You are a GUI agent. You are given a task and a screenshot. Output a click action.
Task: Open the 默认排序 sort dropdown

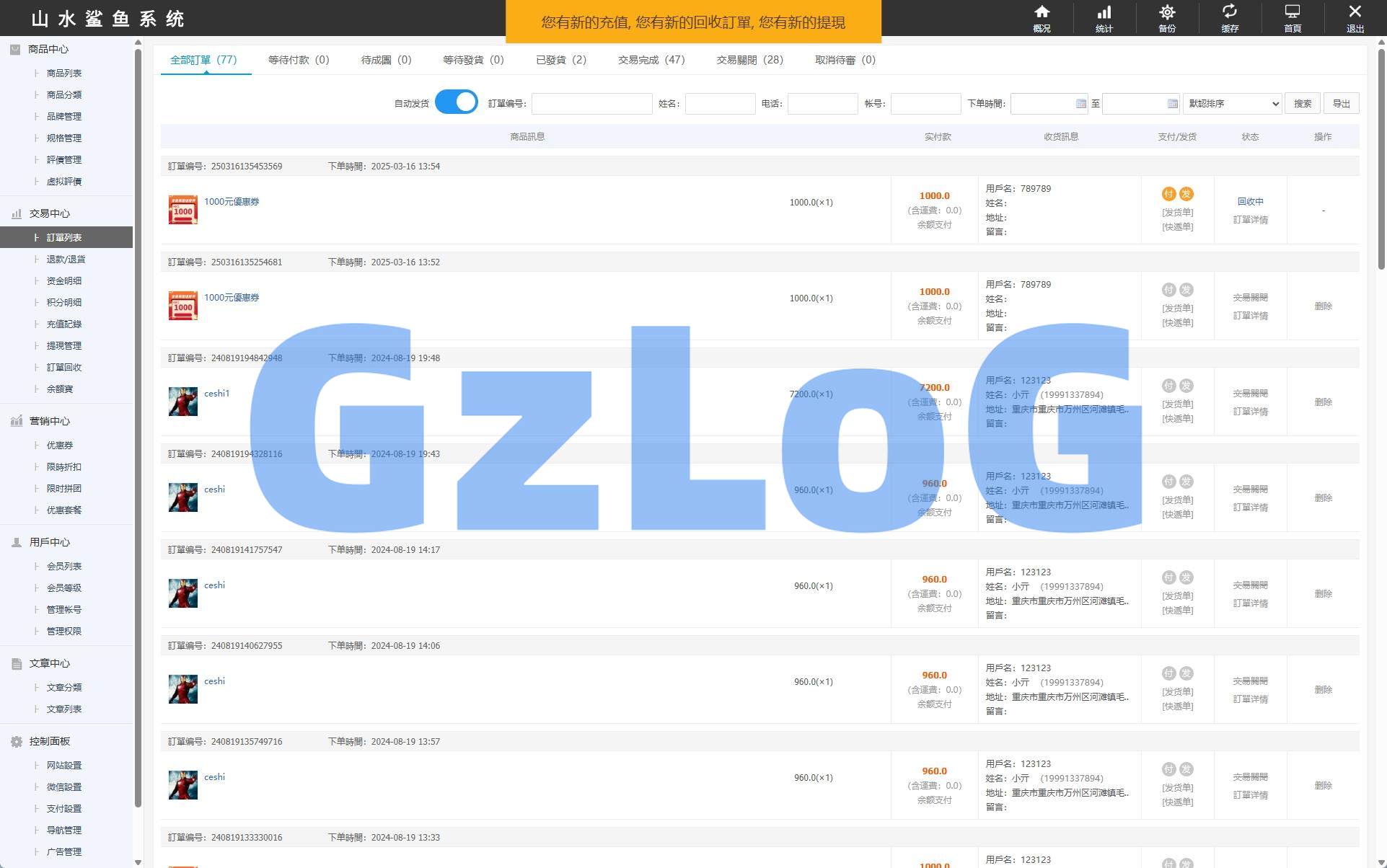pyautogui.click(x=1232, y=104)
